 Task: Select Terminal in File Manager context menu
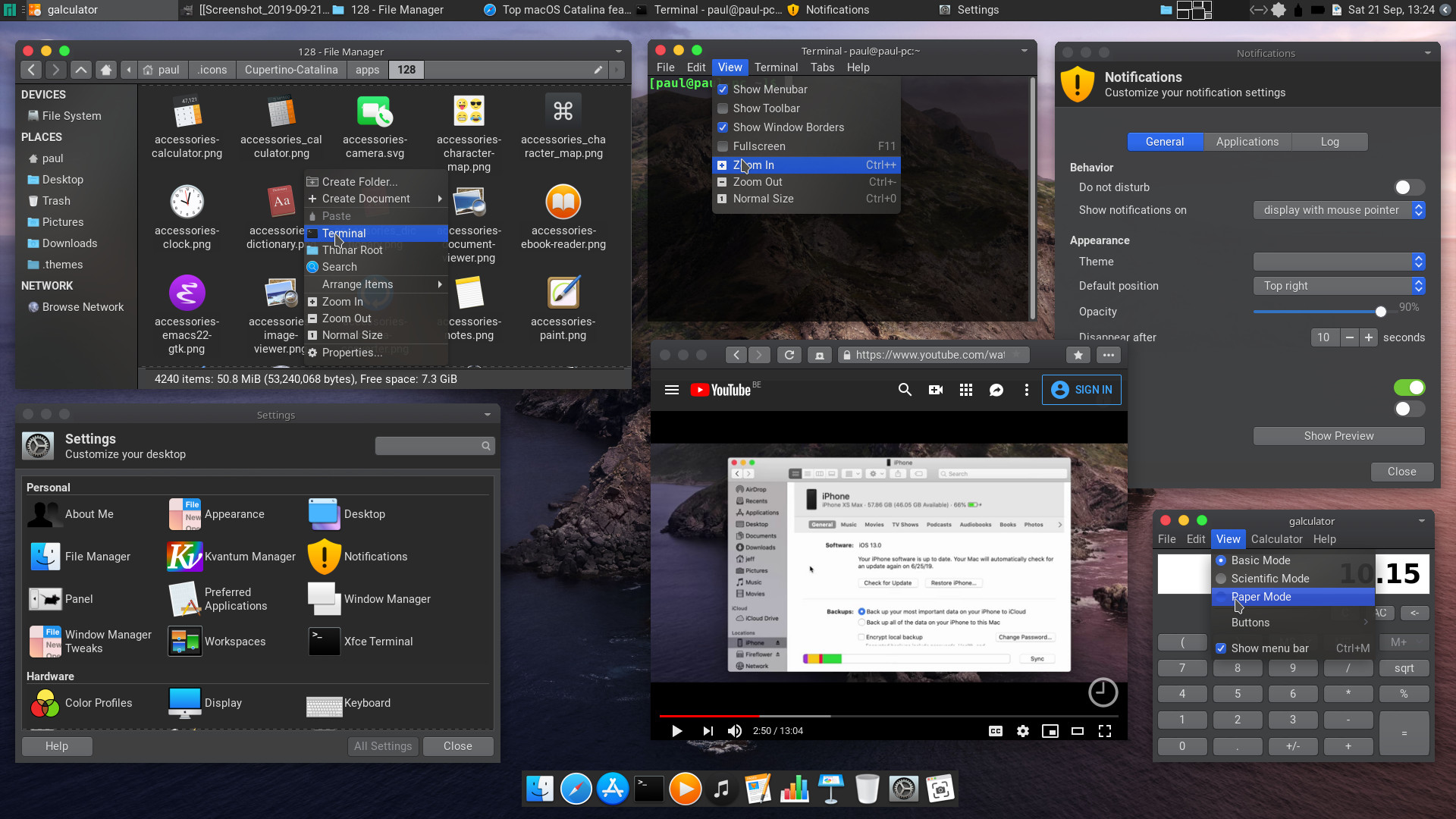point(376,234)
